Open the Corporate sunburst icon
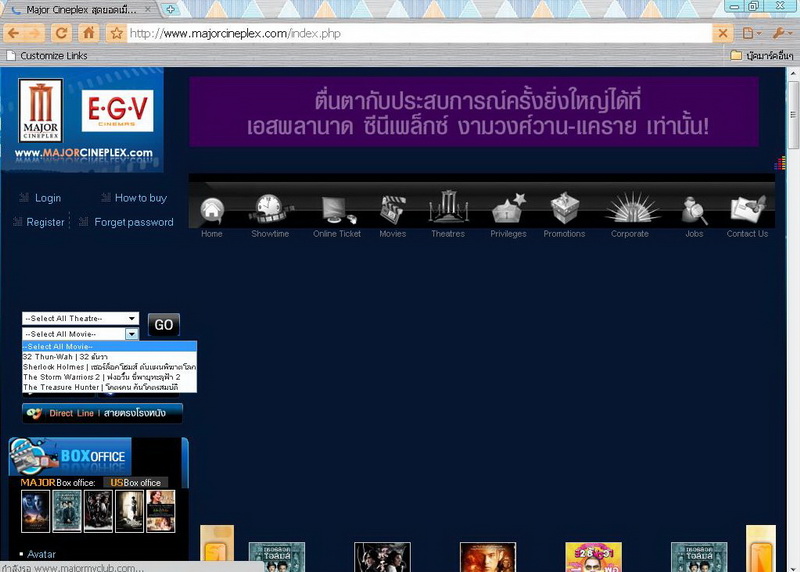This screenshot has width=800, height=572. click(x=633, y=208)
